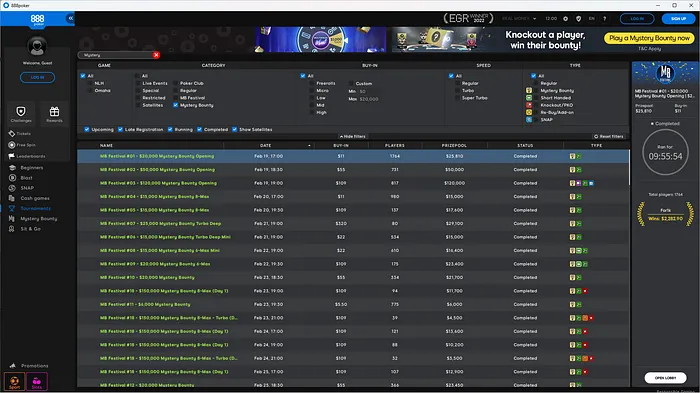Go to Blast games
Screen dimensions: 700x393
pyautogui.click(x=21, y=178)
